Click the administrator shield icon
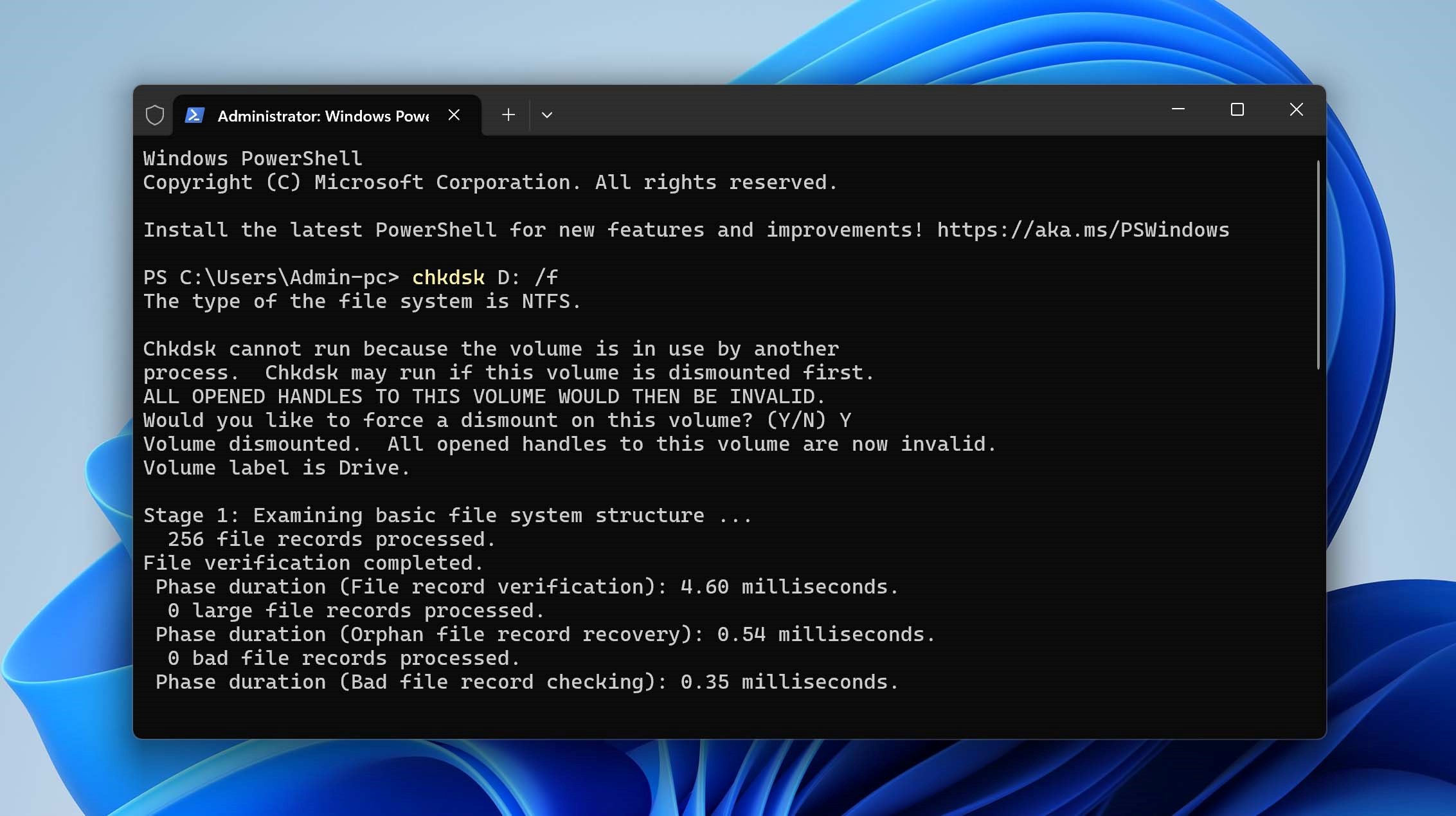 (154, 115)
